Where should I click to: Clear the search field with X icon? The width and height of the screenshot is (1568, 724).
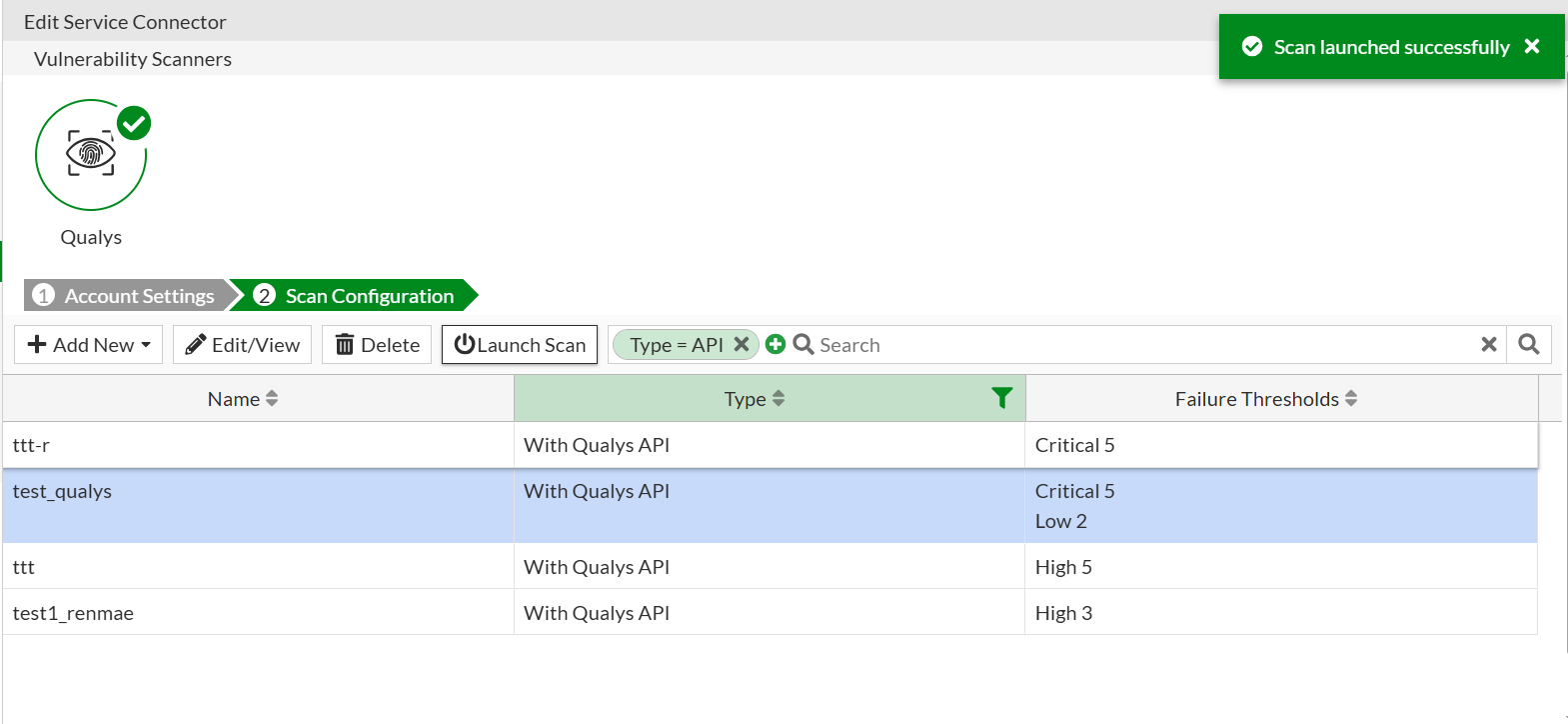tap(1488, 344)
